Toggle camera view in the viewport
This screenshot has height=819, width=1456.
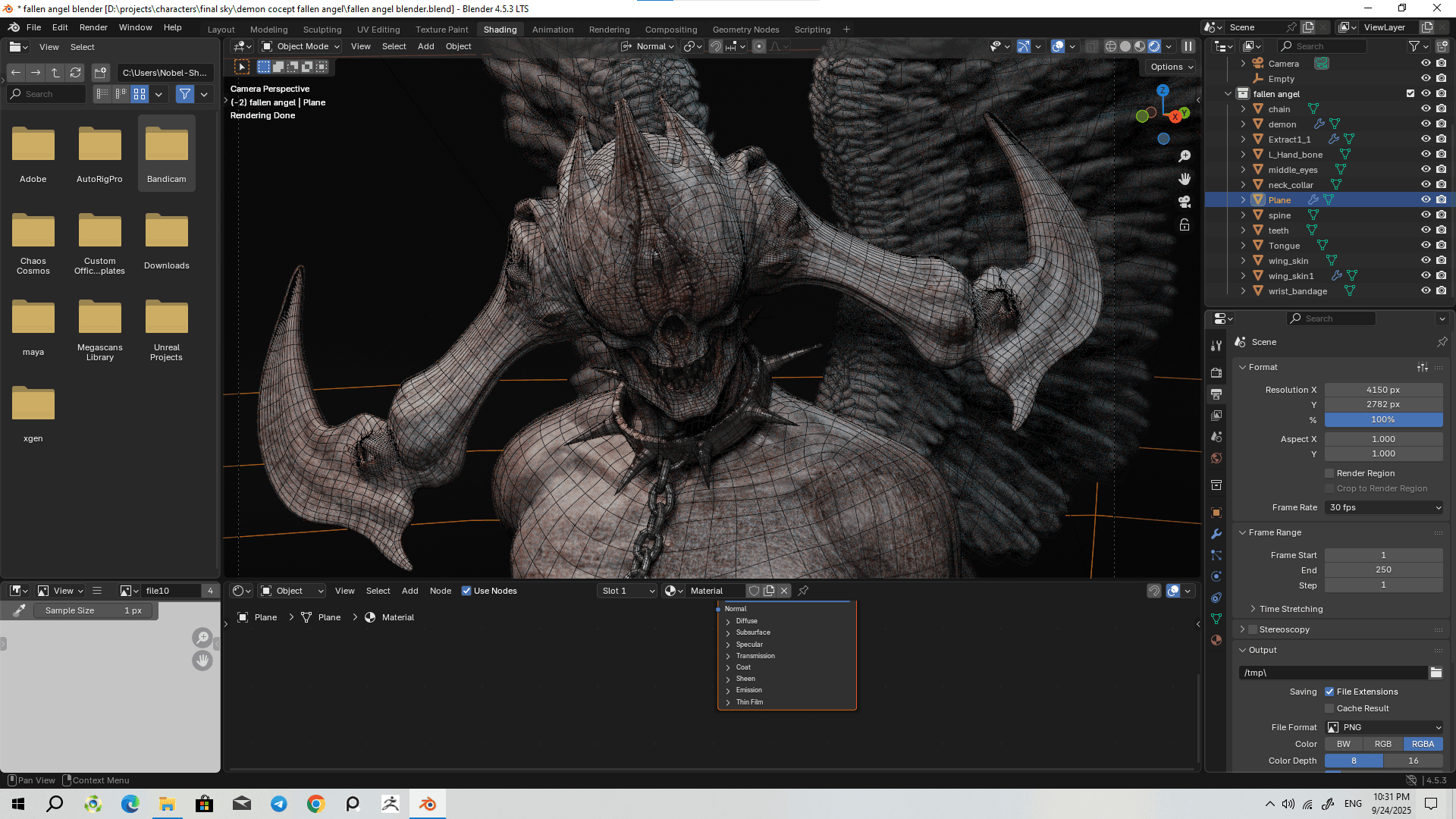tap(1185, 202)
